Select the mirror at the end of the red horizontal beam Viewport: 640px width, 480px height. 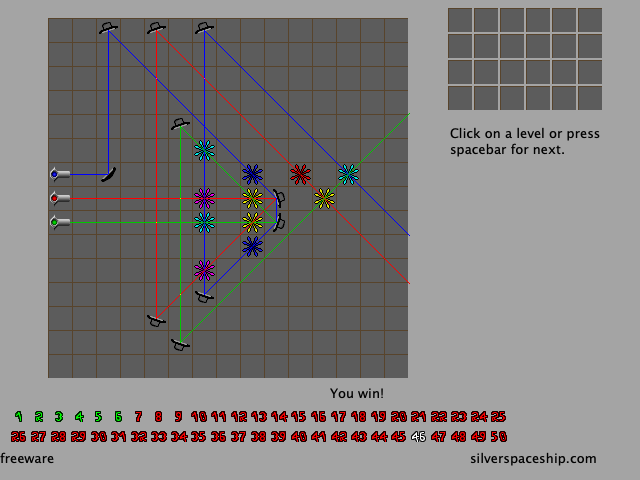click(x=279, y=198)
